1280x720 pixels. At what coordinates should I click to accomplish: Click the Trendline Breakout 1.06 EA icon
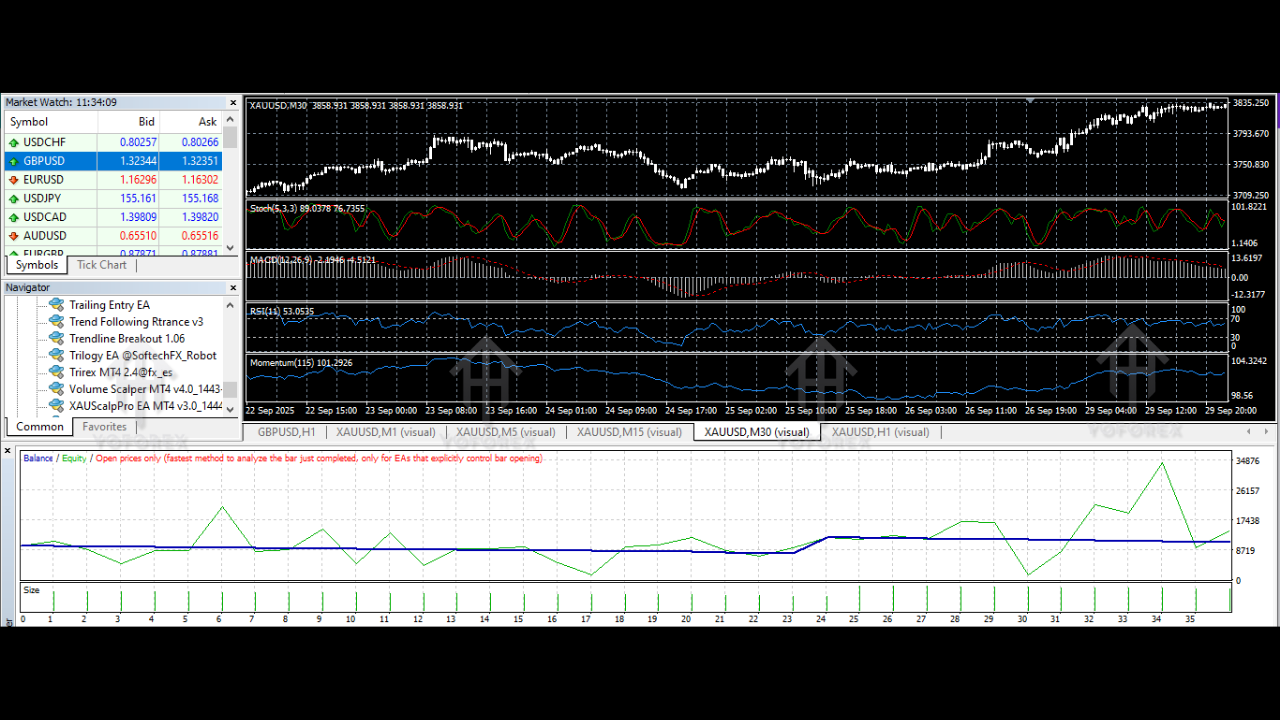(56, 338)
